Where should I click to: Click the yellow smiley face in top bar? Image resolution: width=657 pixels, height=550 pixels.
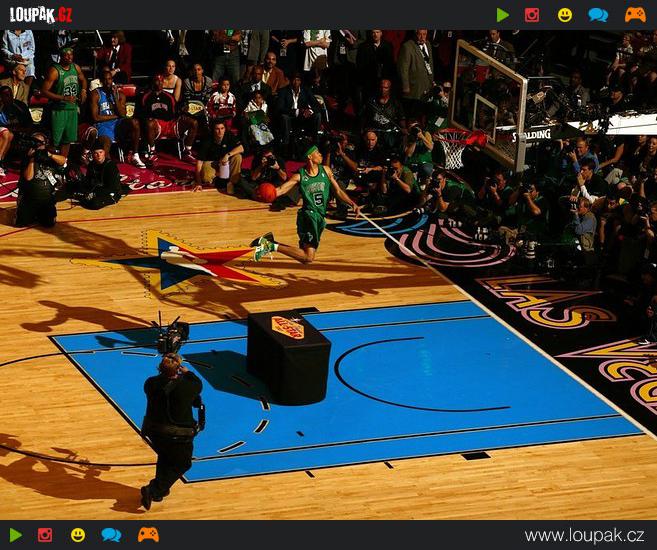565,15
